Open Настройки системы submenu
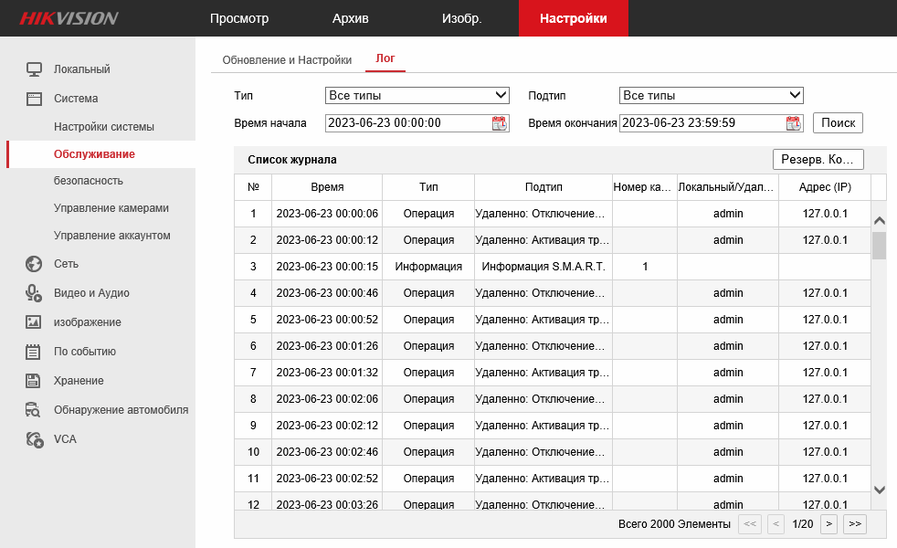 (x=104, y=126)
